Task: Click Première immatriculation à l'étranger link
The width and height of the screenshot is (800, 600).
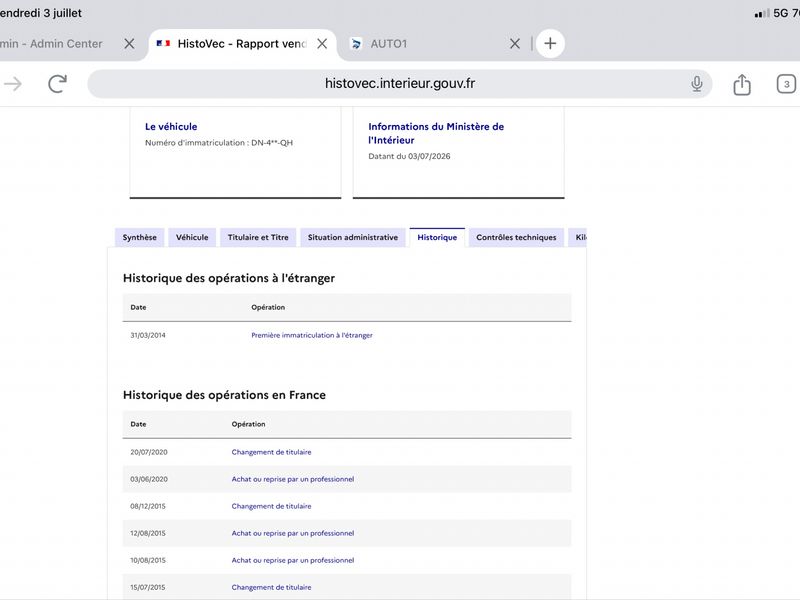Action: click(x=312, y=335)
